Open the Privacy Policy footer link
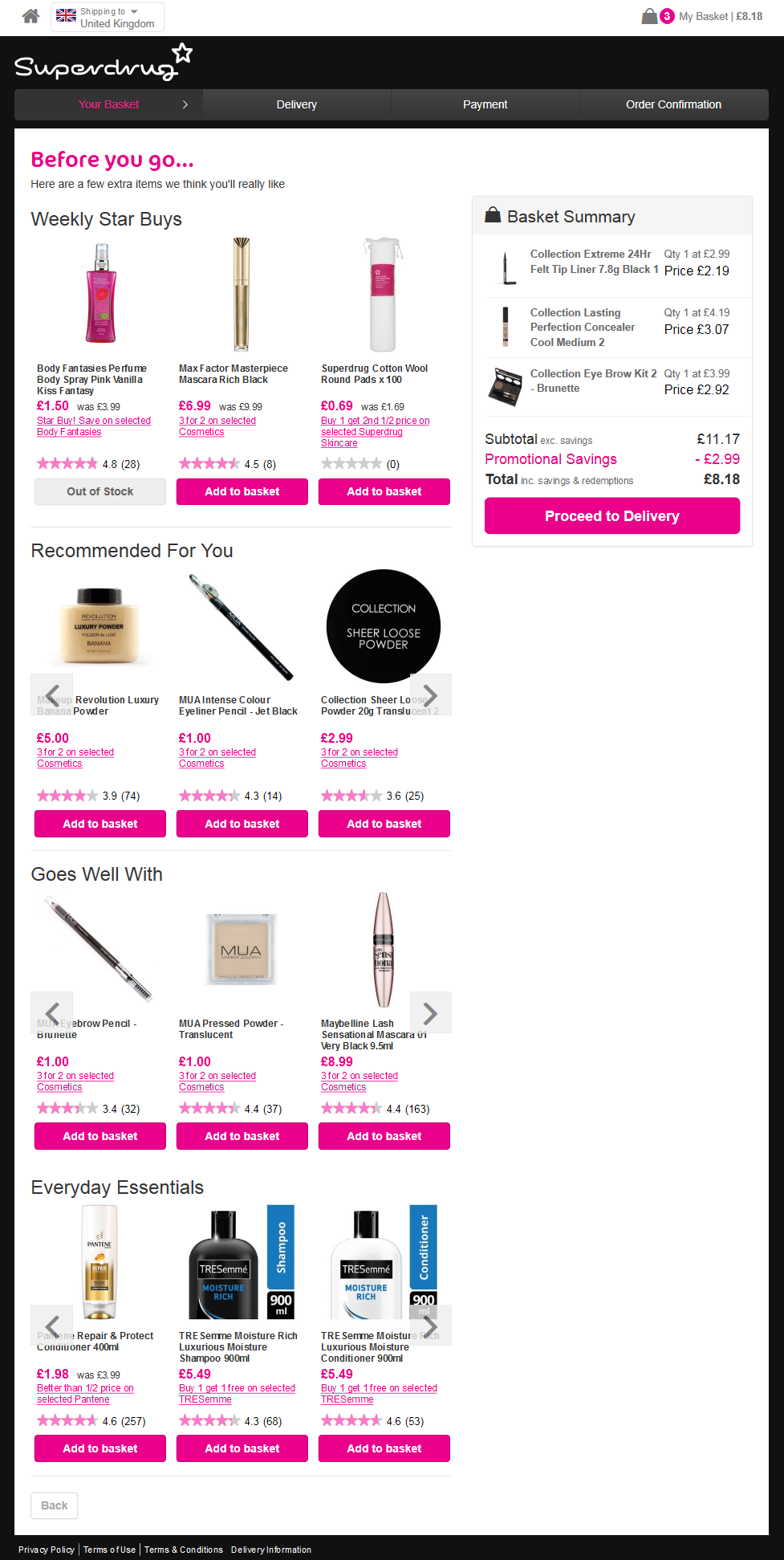 click(47, 1550)
